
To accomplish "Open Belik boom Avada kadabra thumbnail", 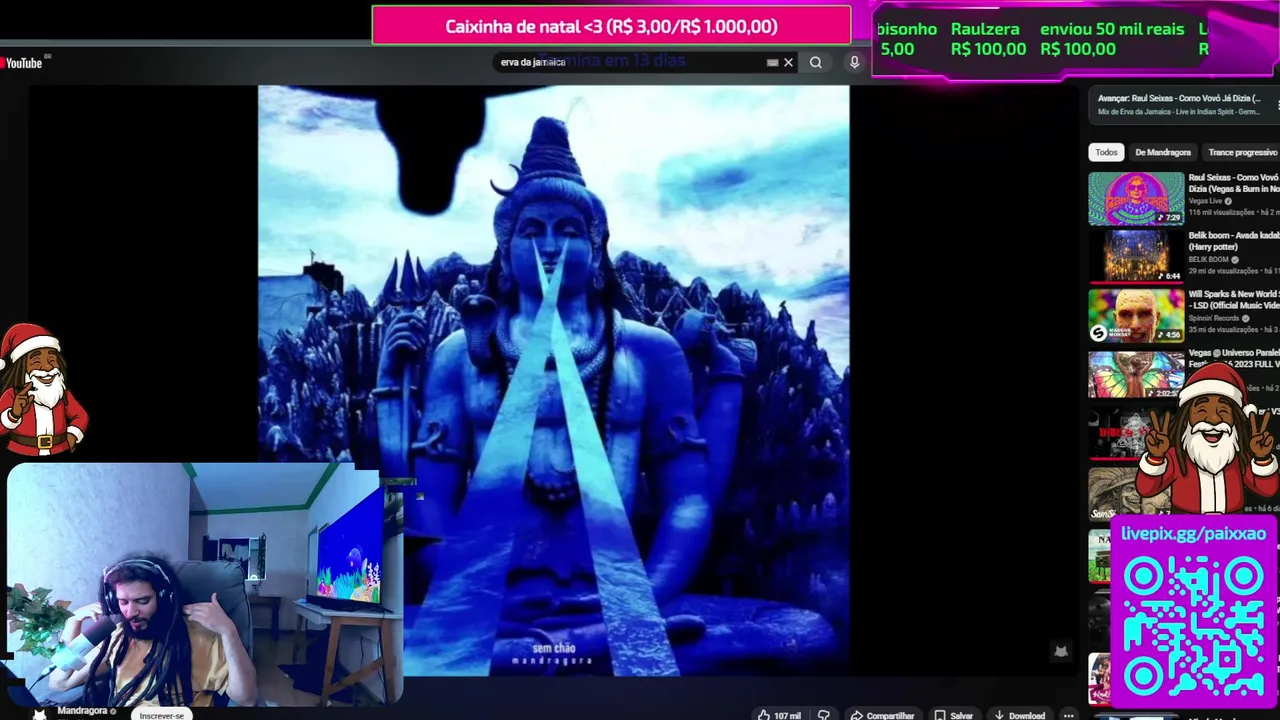I will point(1136,256).
